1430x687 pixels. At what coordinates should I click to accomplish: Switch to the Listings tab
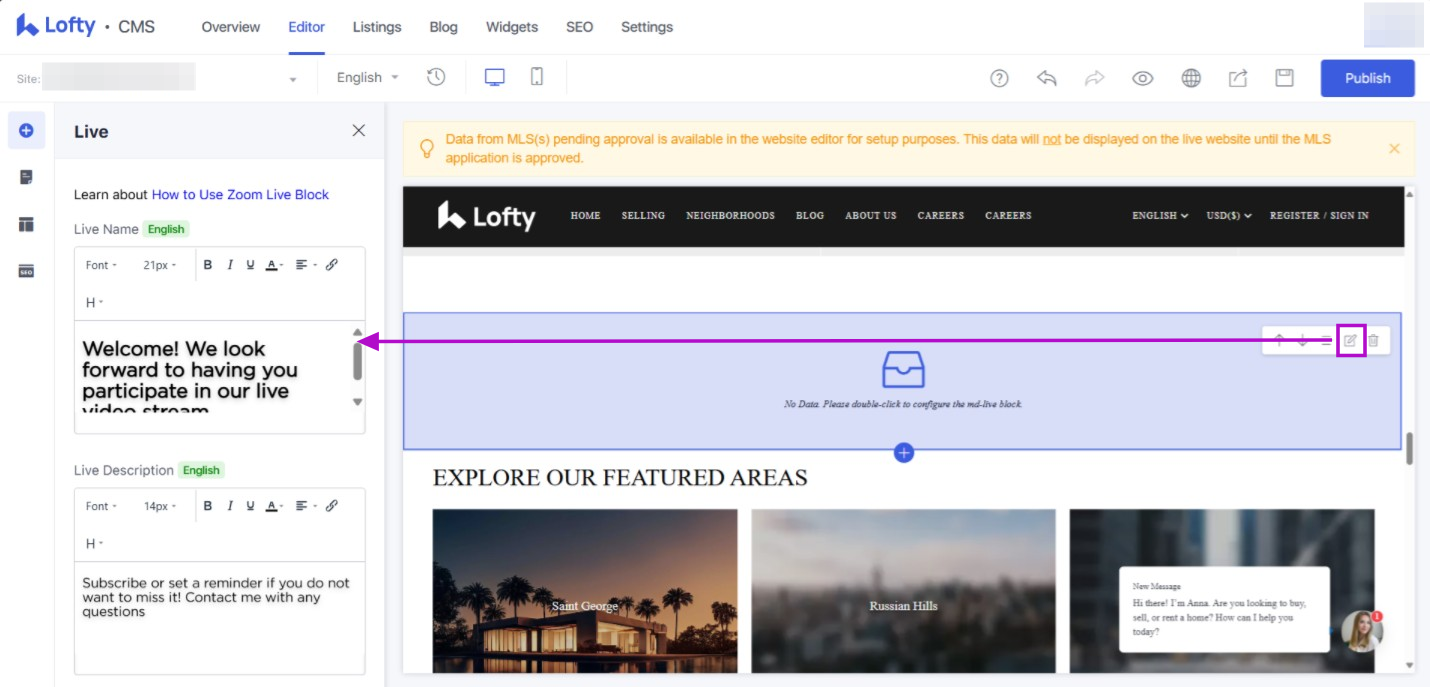(x=377, y=27)
